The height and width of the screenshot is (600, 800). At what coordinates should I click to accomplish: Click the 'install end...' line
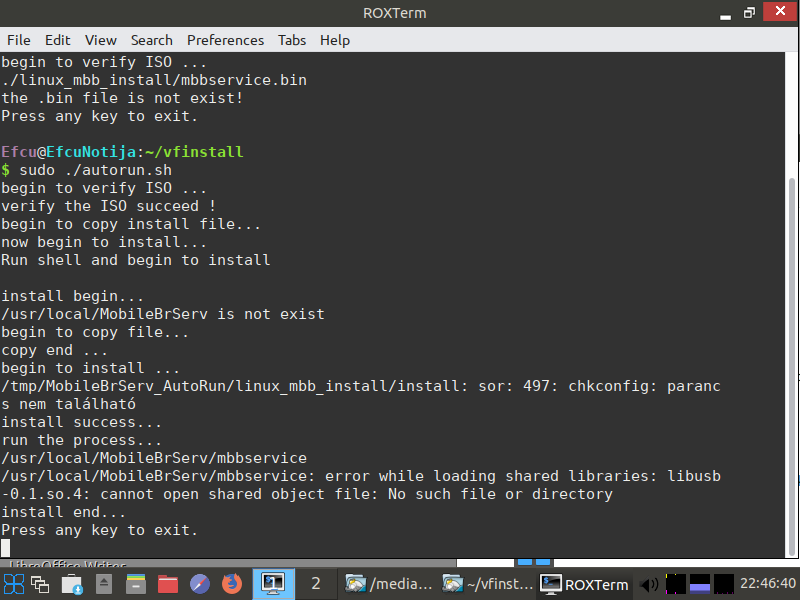63,512
